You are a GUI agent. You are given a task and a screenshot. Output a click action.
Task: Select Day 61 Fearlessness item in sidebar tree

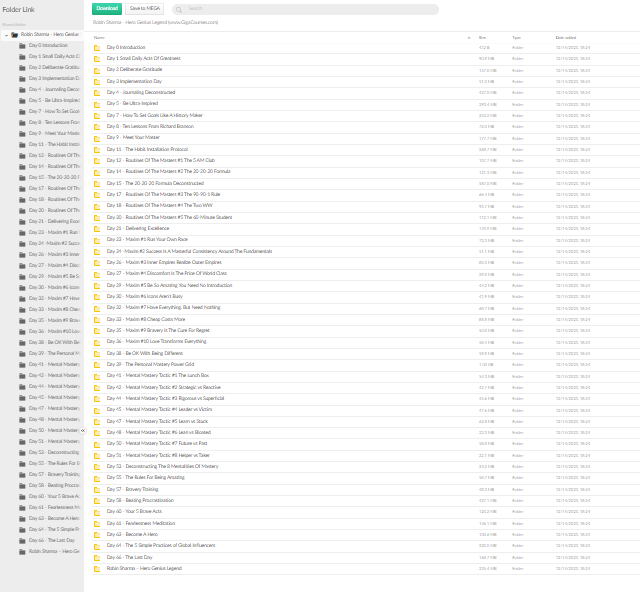(54, 507)
